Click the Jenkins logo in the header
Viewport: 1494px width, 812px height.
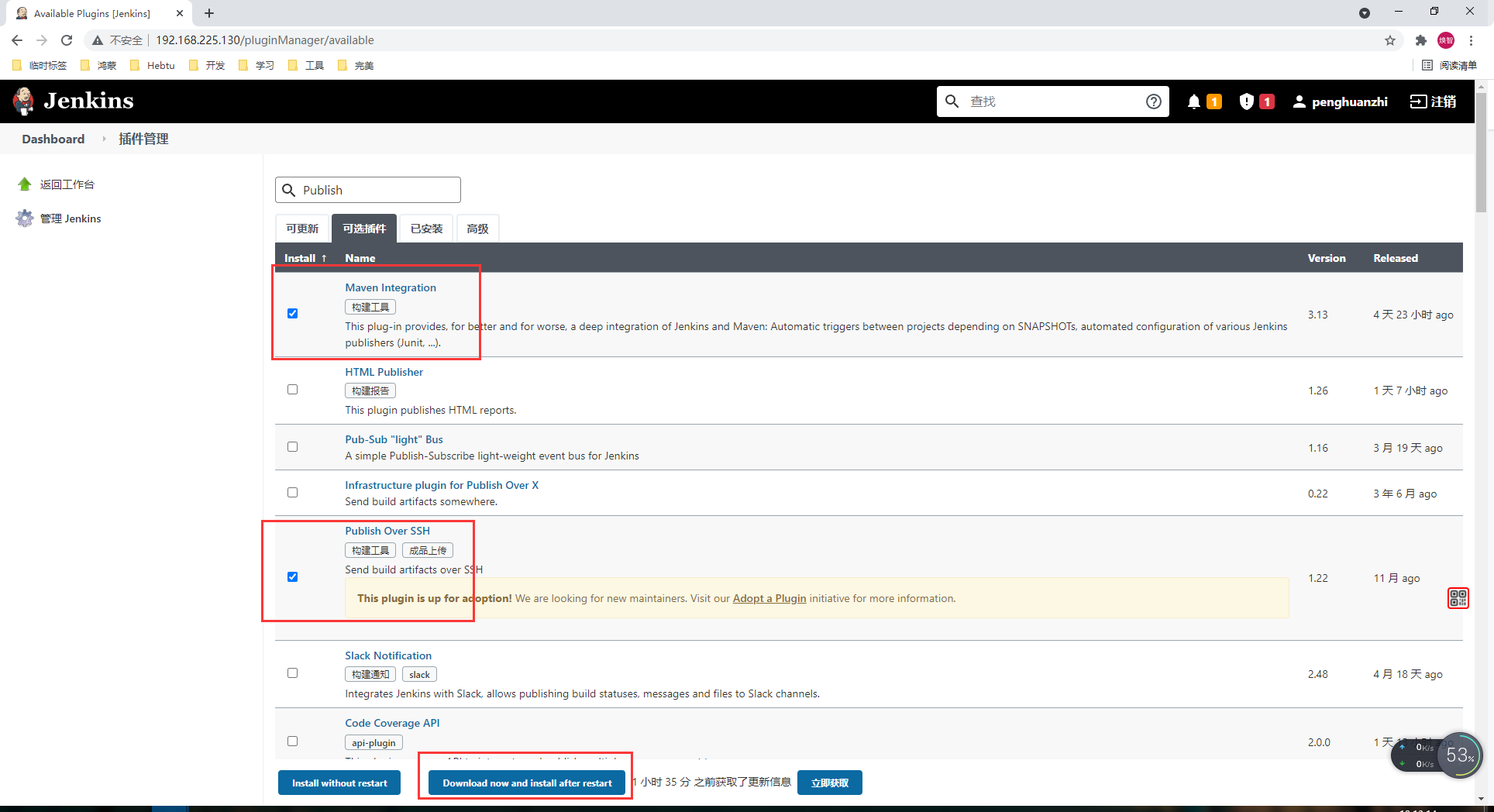73,101
